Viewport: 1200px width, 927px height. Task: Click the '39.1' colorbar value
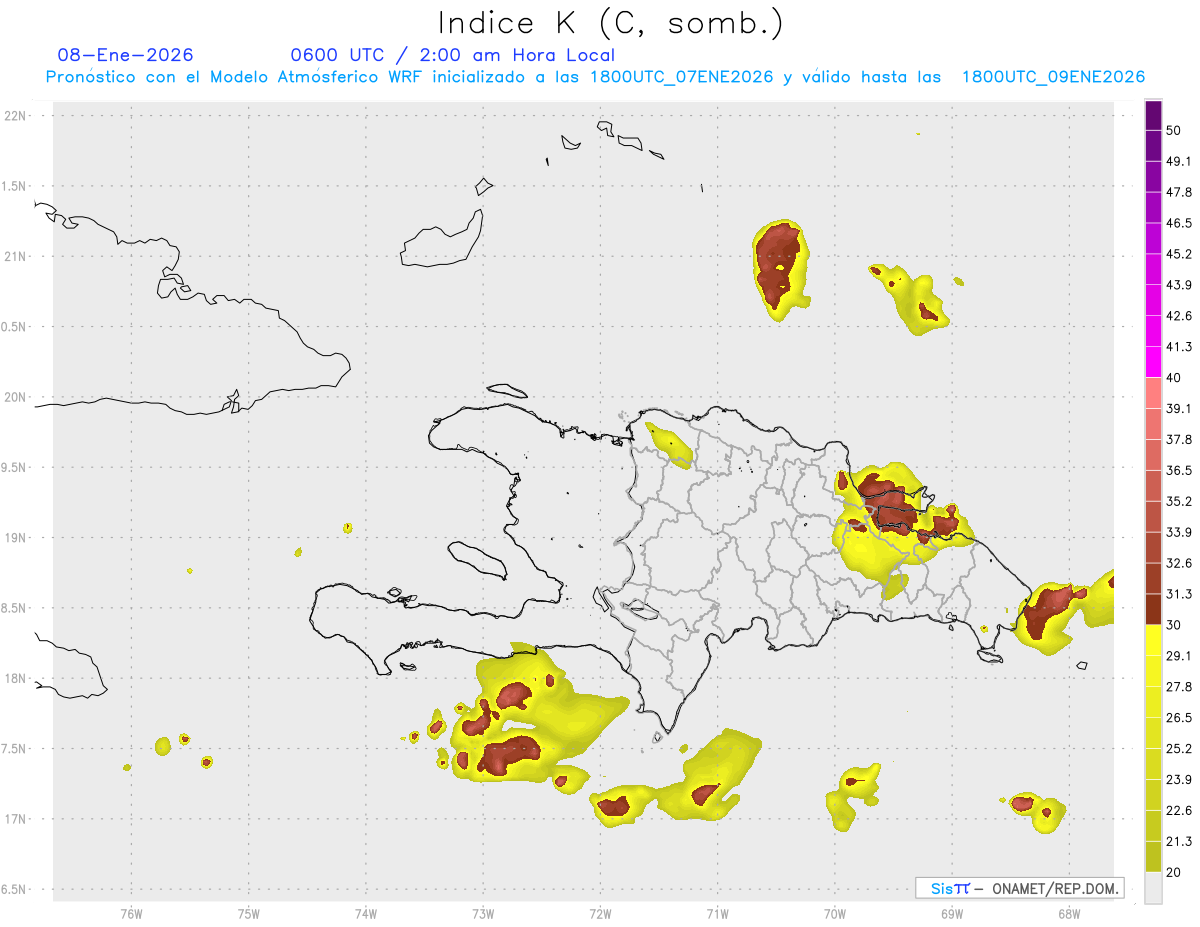pyautogui.click(x=1179, y=409)
